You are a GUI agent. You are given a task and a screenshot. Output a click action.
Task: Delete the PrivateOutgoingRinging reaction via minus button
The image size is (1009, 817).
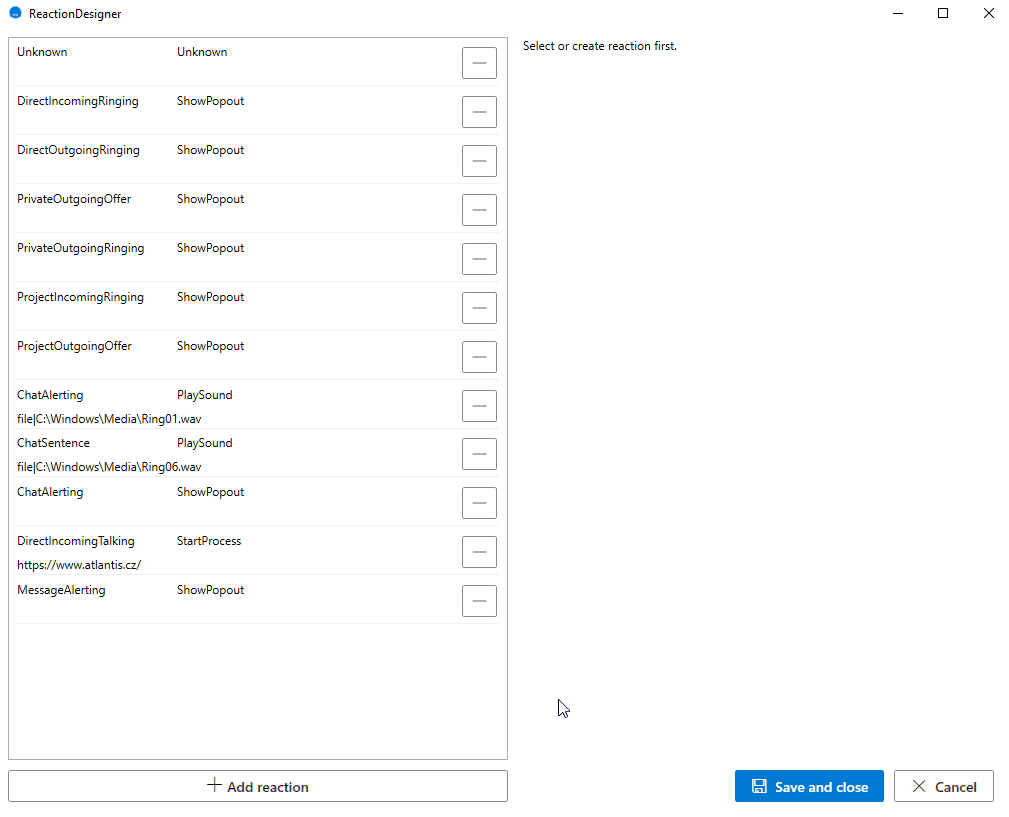[479, 259]
